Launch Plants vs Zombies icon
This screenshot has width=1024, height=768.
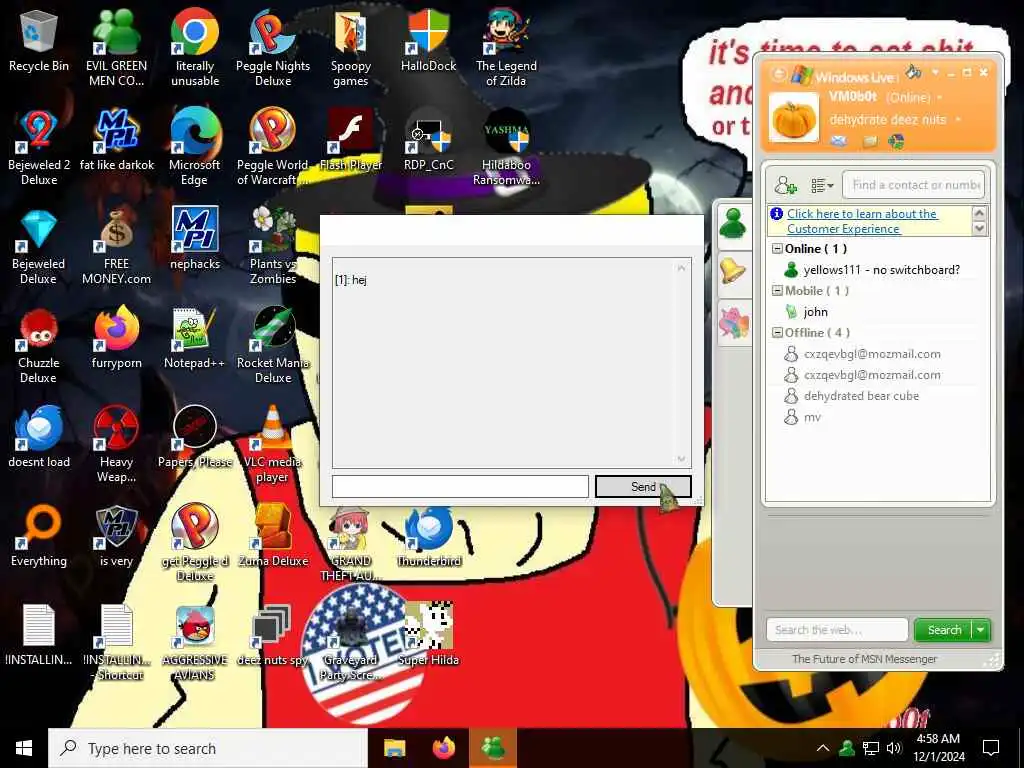point(273,246)
